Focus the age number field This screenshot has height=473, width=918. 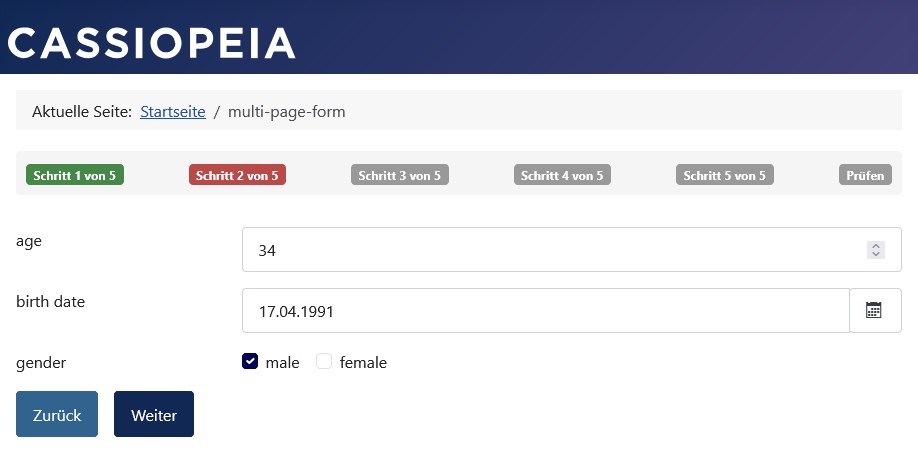tap(550, 250)
